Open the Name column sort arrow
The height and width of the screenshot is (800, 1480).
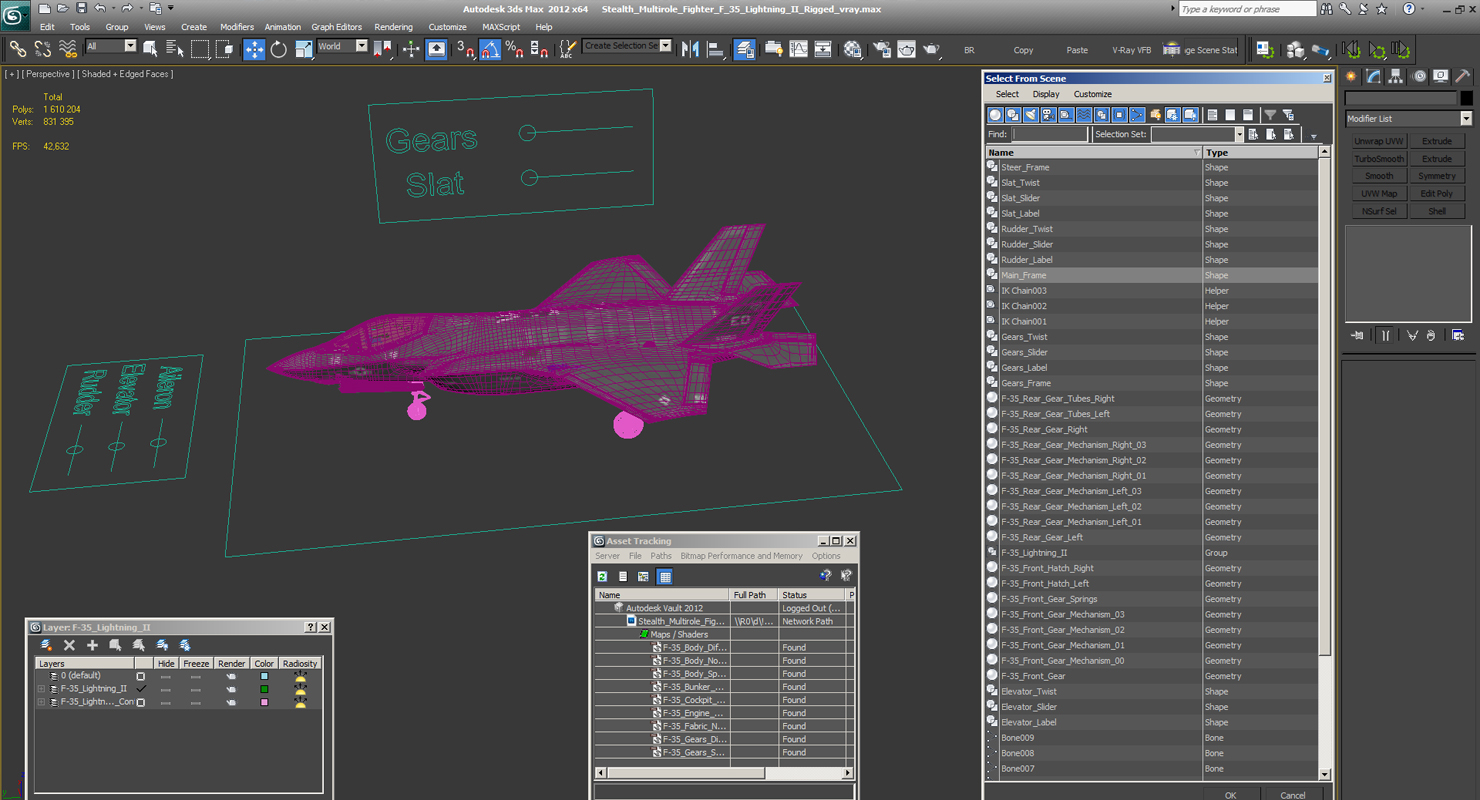pos(1196,153)
